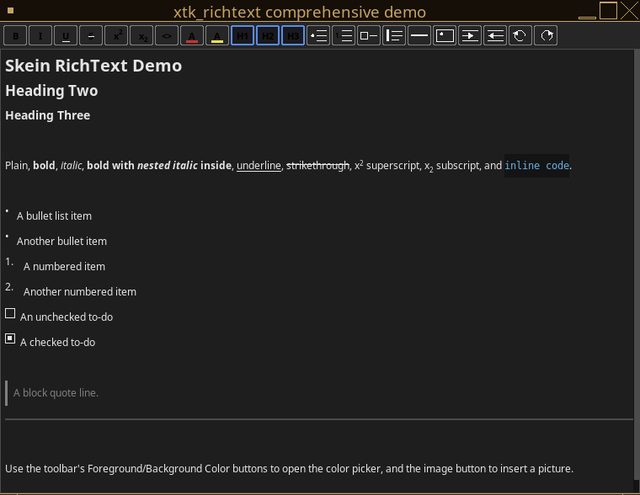Click the vertical scrollbar of the editor
The width and height of the screenshot is (640, 495).
(x=636, y=271)
